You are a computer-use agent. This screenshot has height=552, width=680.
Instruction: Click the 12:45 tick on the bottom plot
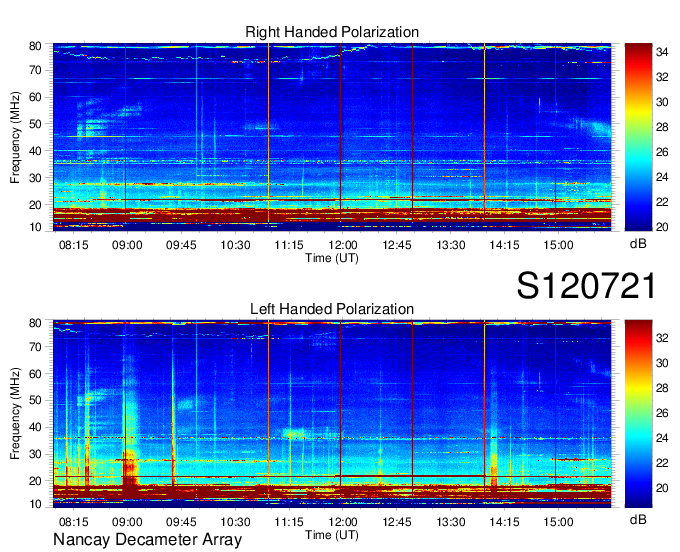click(397, 522)
